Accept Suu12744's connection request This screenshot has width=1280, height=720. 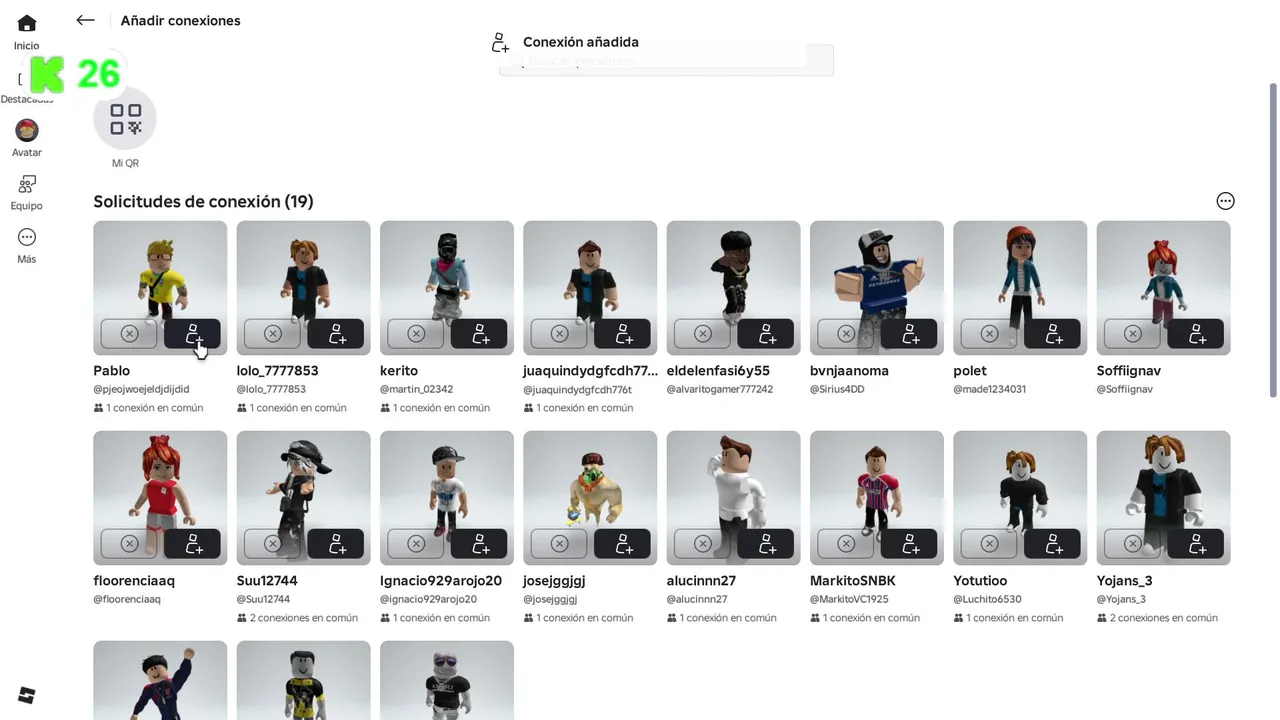click(x=335, y=543)
